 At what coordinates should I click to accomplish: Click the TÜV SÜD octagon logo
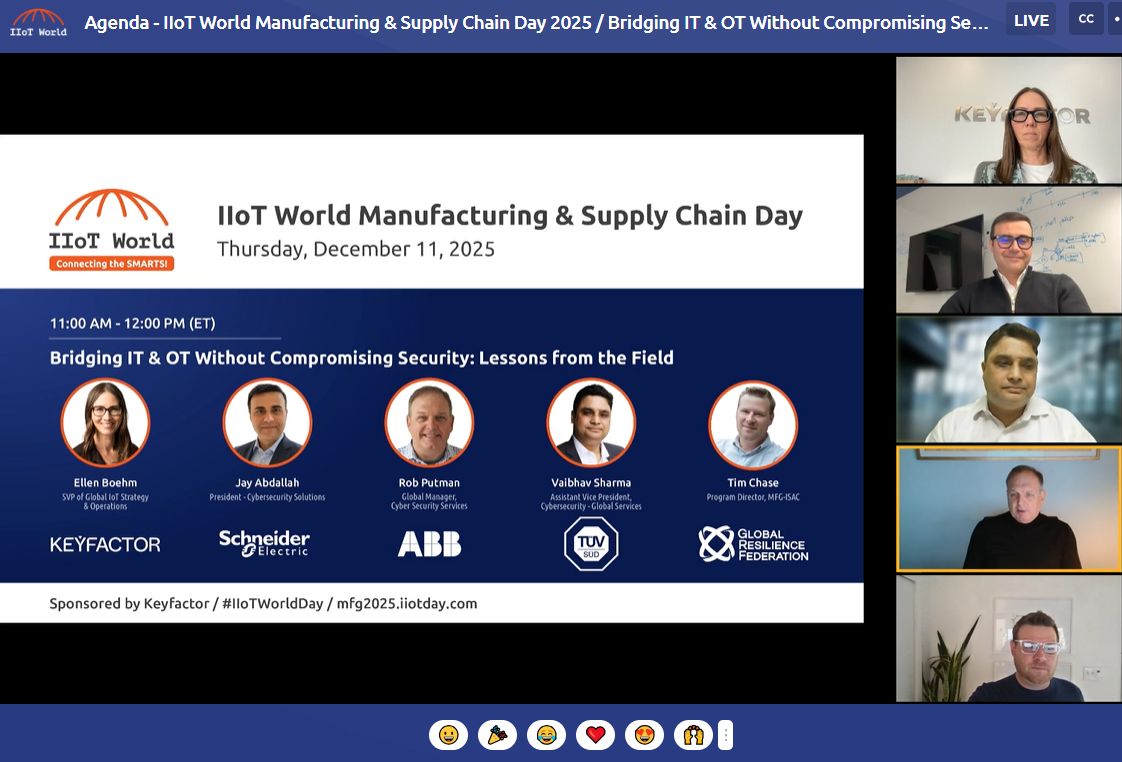point(591,544)
